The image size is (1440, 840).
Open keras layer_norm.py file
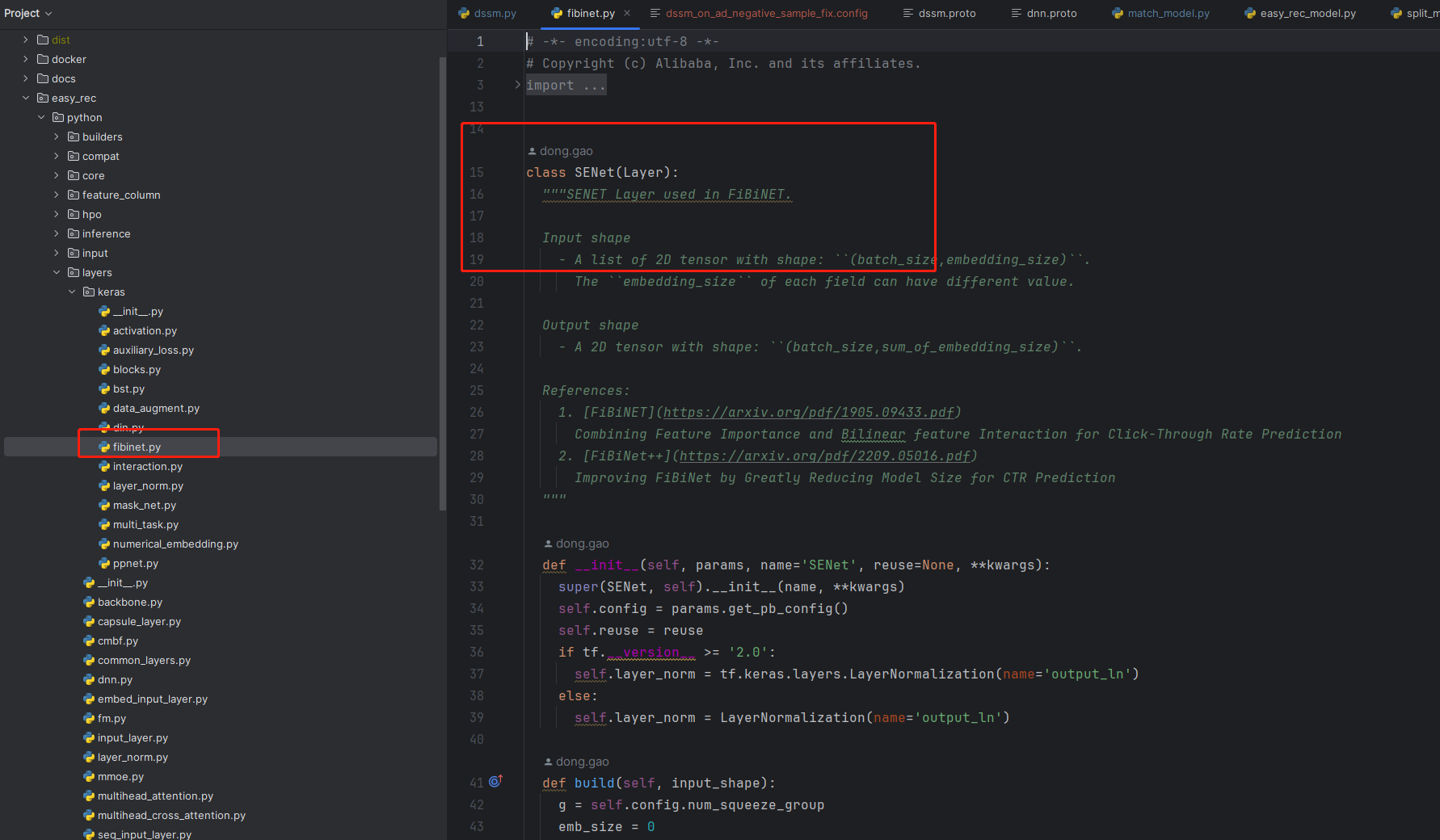click(x=148, y=485)
